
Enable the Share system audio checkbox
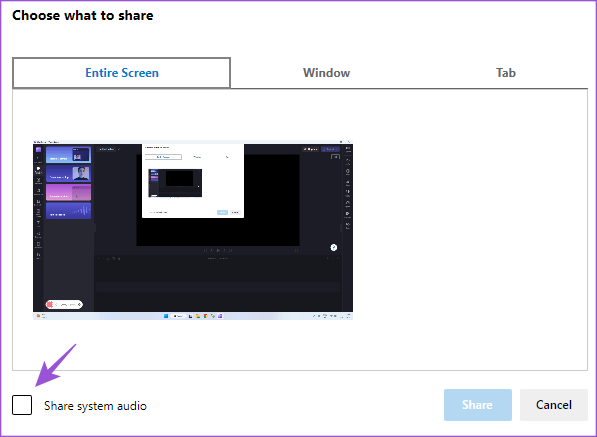click(22, 405)
